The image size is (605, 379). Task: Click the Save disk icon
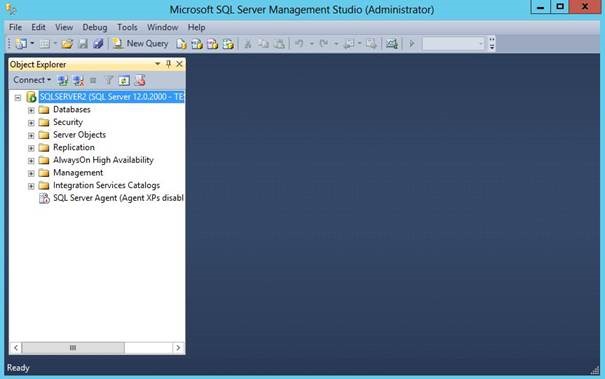click(x=83, y=44)
